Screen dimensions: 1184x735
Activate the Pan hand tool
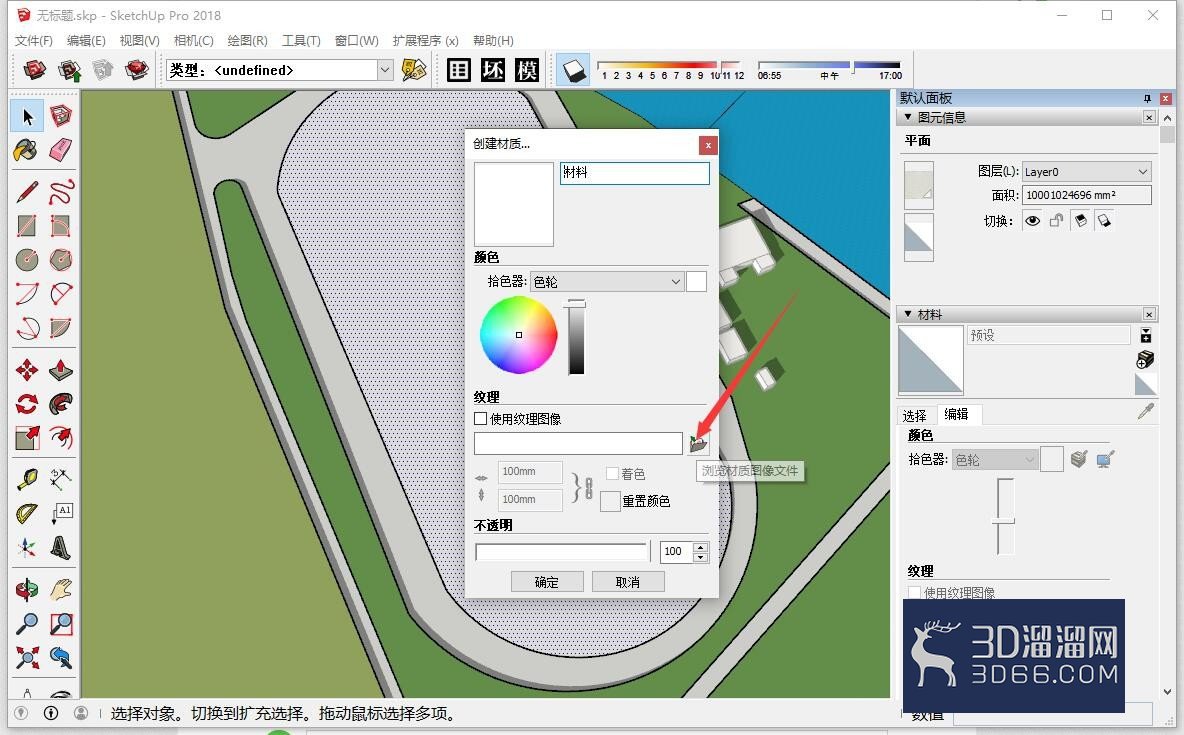point(61,589)
